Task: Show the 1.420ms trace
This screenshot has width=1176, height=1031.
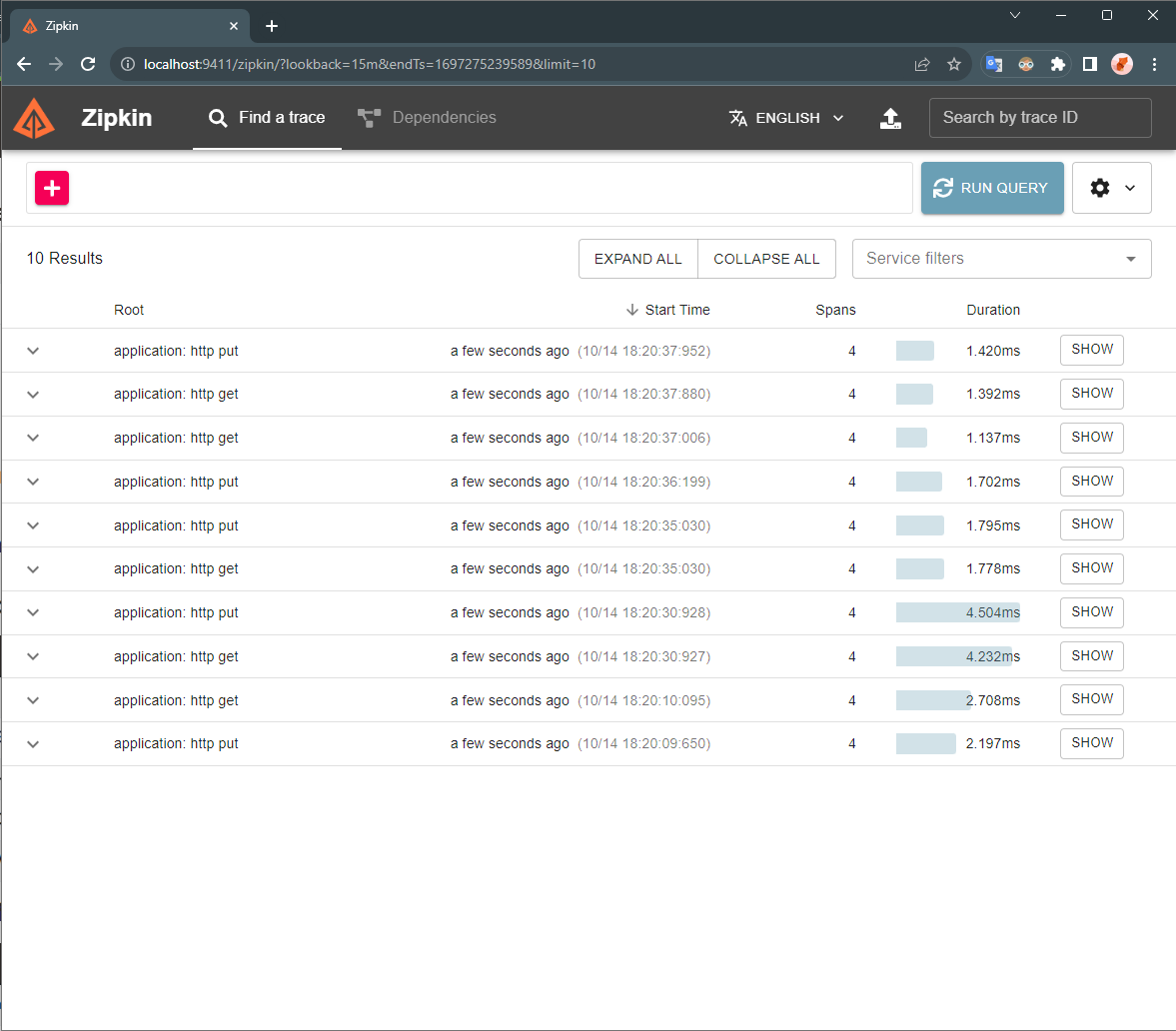Action: click(x=1091, y=350)
